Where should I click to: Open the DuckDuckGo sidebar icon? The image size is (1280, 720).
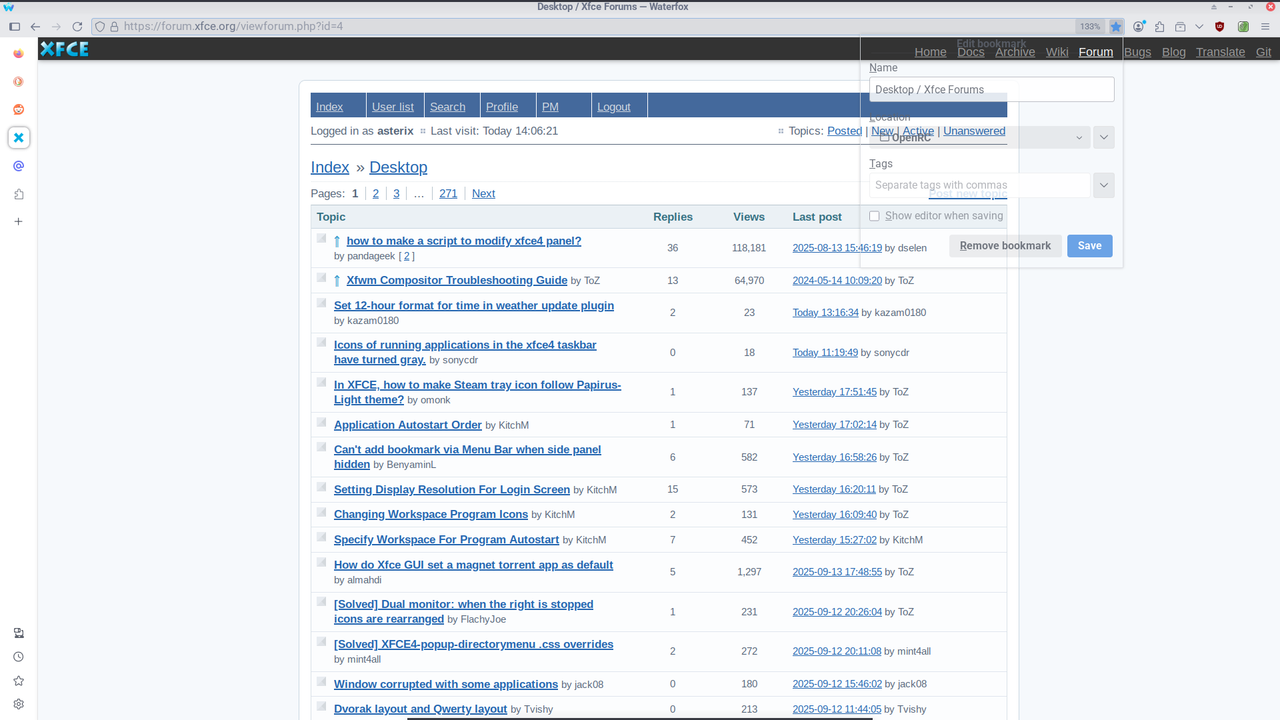18,82
